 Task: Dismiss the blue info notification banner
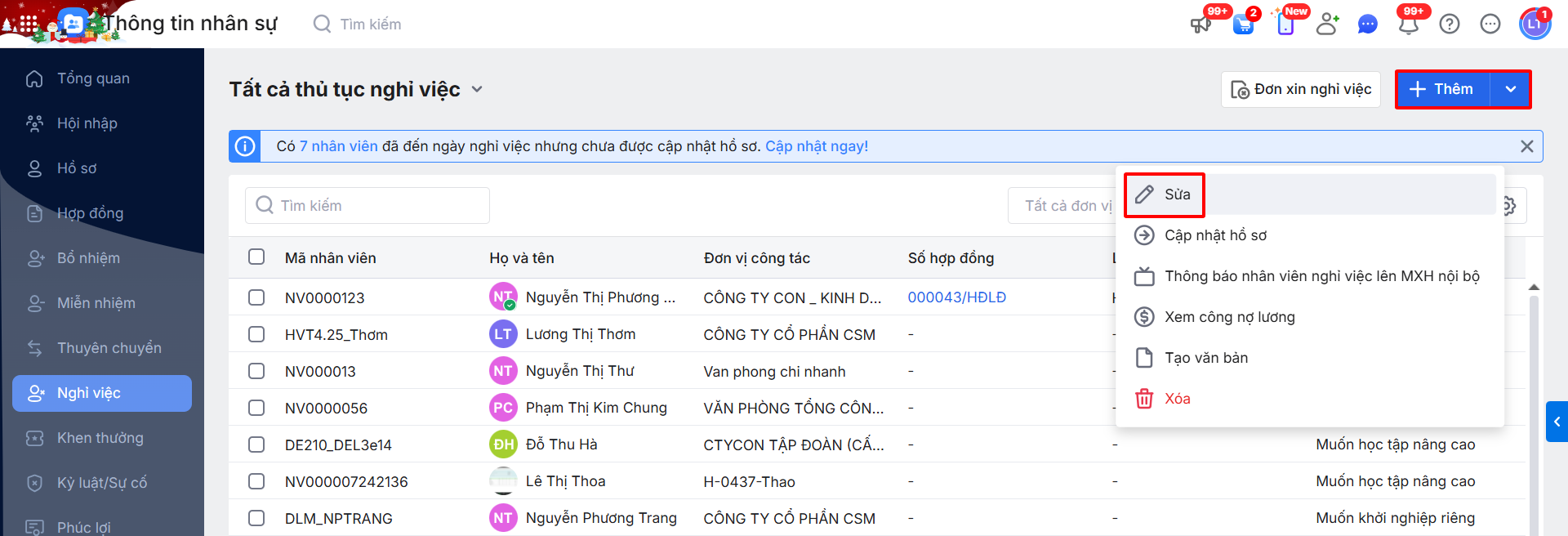click(1526, 146)
